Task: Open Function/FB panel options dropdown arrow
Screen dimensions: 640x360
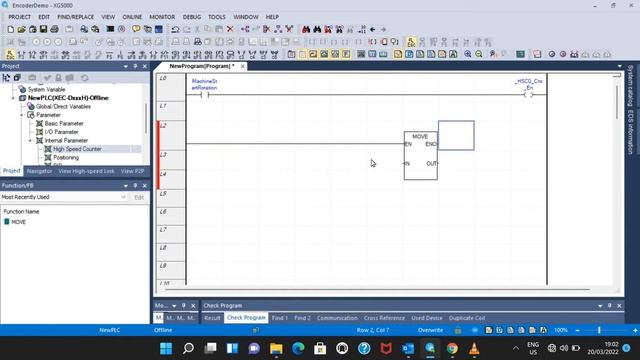Action: (x=126, y=186)
